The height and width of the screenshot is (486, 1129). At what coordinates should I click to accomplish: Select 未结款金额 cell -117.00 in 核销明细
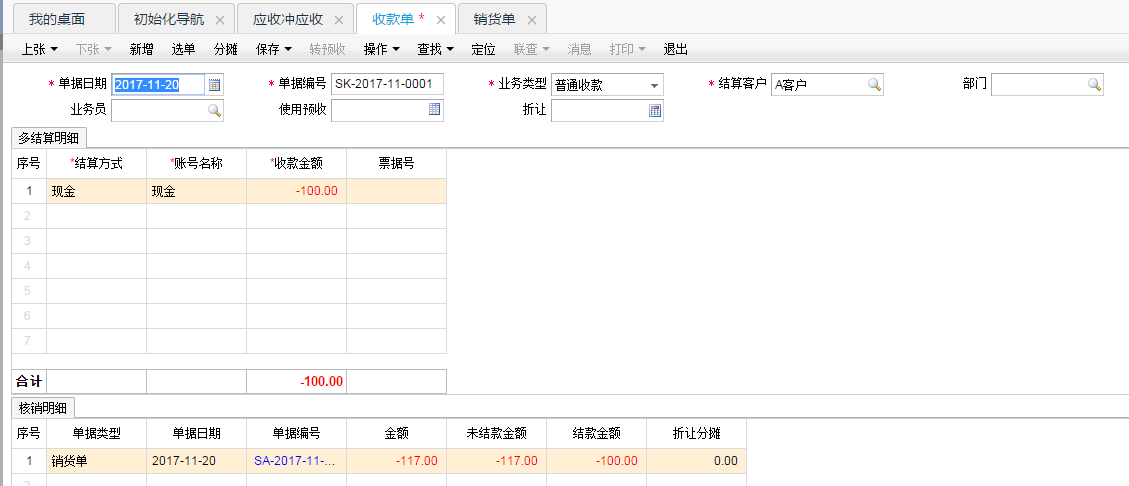coord(497,461)
